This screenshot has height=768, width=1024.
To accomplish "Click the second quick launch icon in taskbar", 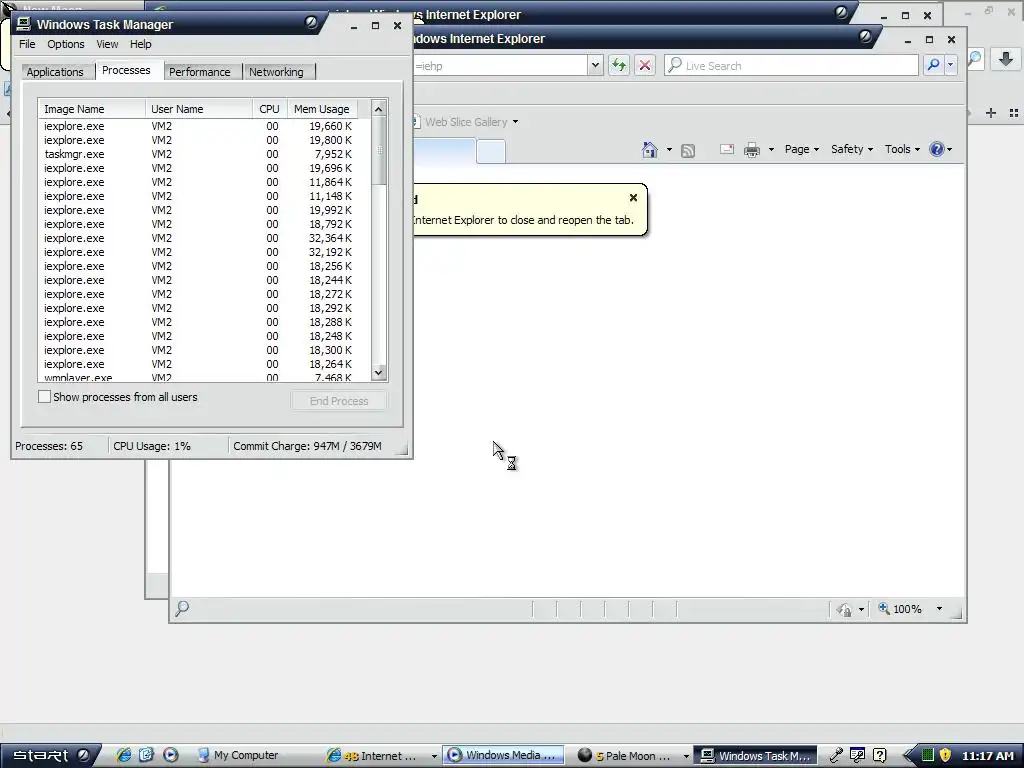I will [146, 755].
